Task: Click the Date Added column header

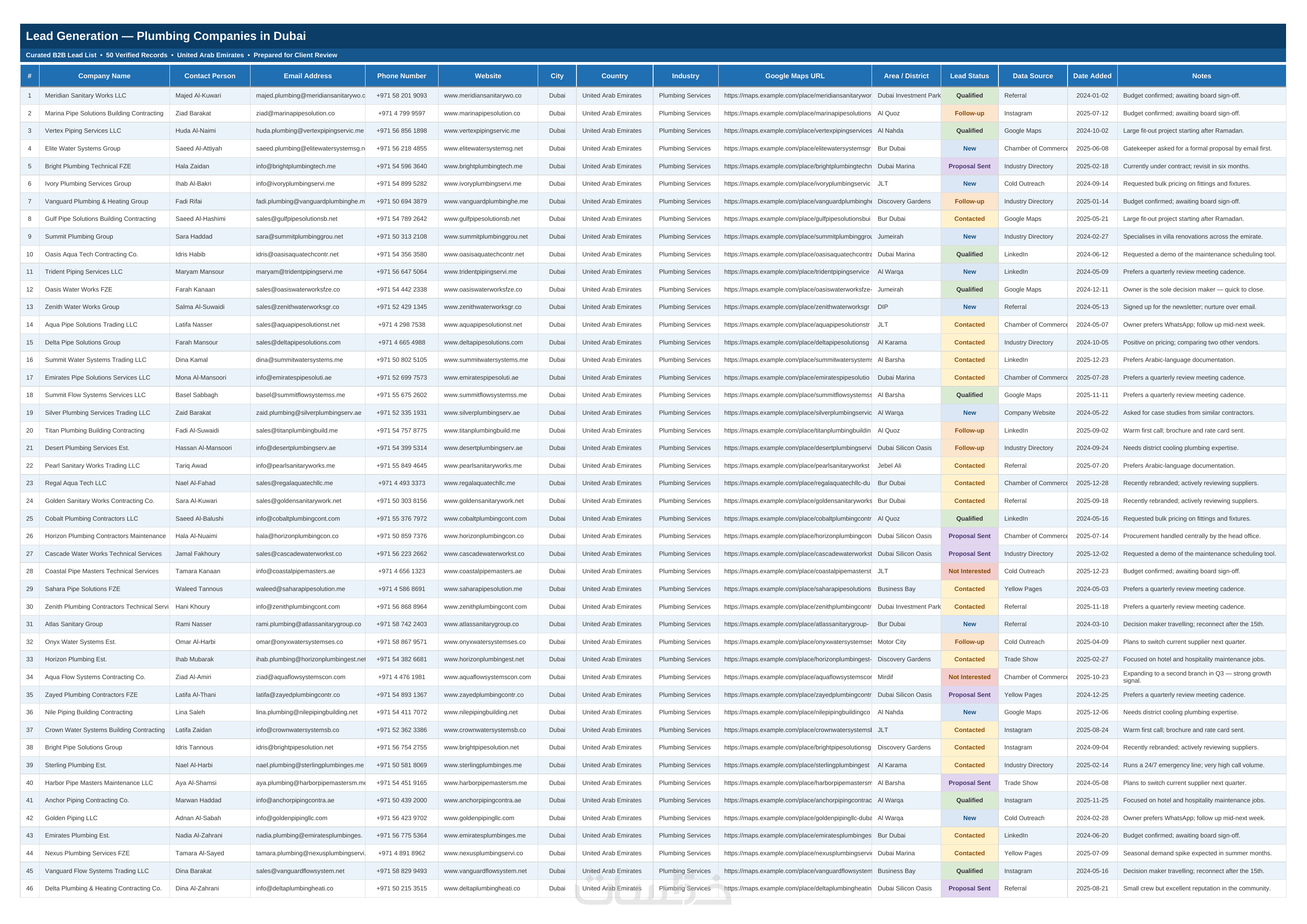Action: (1092, 76)
